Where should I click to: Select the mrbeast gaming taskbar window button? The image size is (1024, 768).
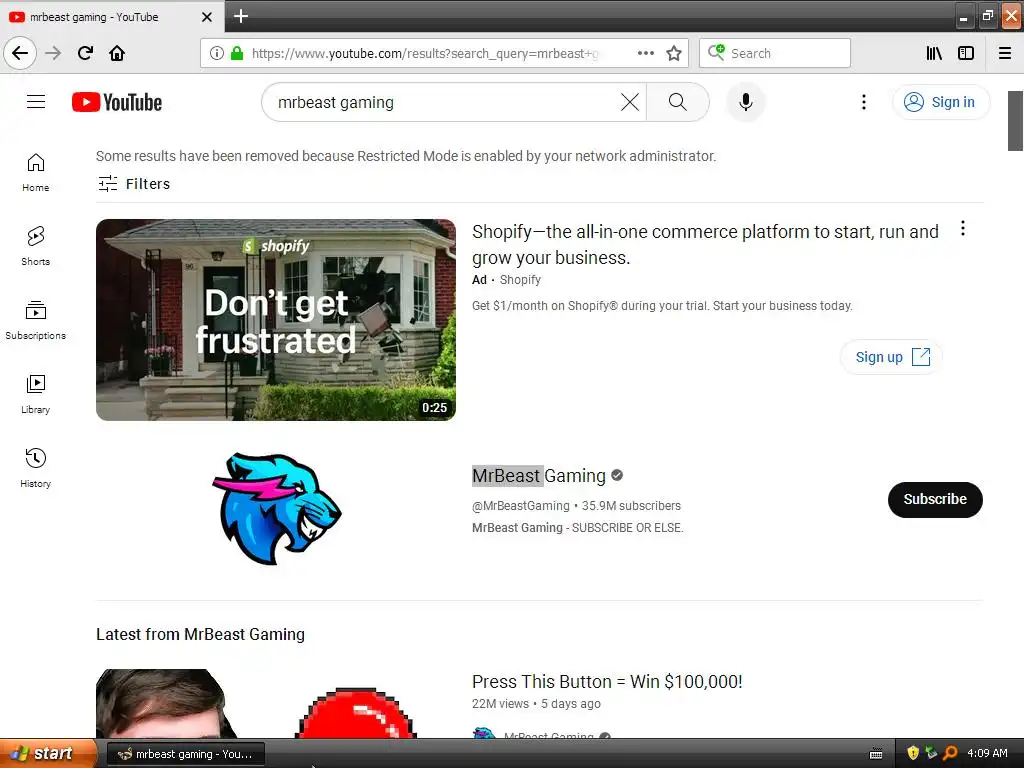186,754
